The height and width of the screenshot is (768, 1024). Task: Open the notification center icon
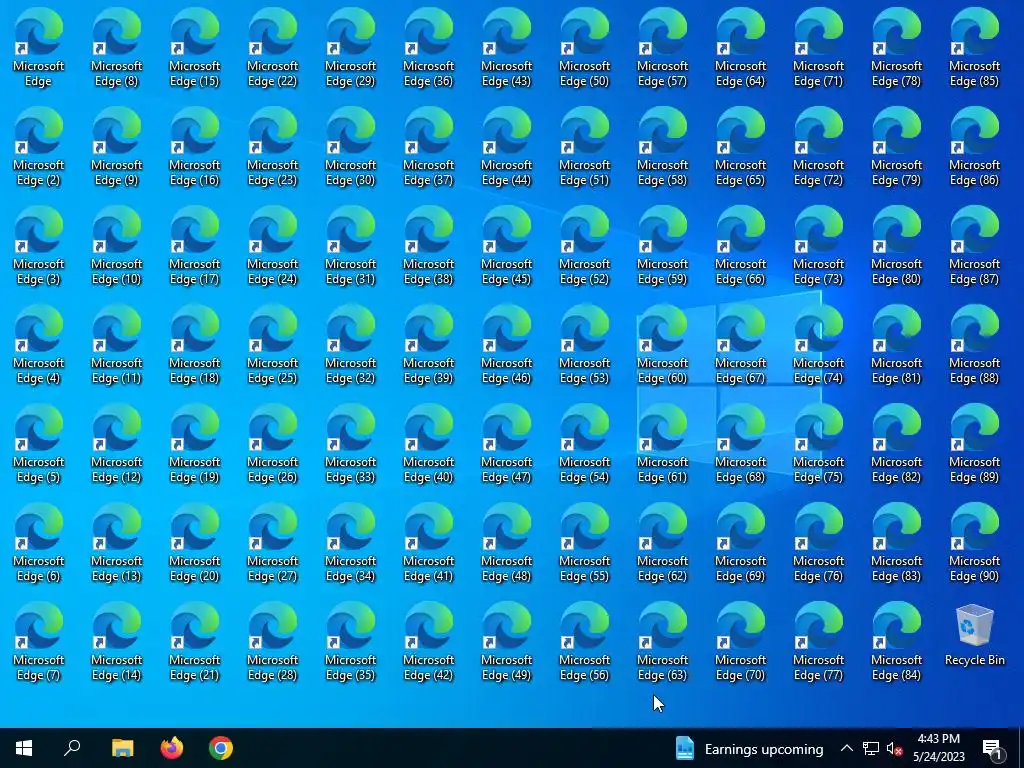click(993, 750)
